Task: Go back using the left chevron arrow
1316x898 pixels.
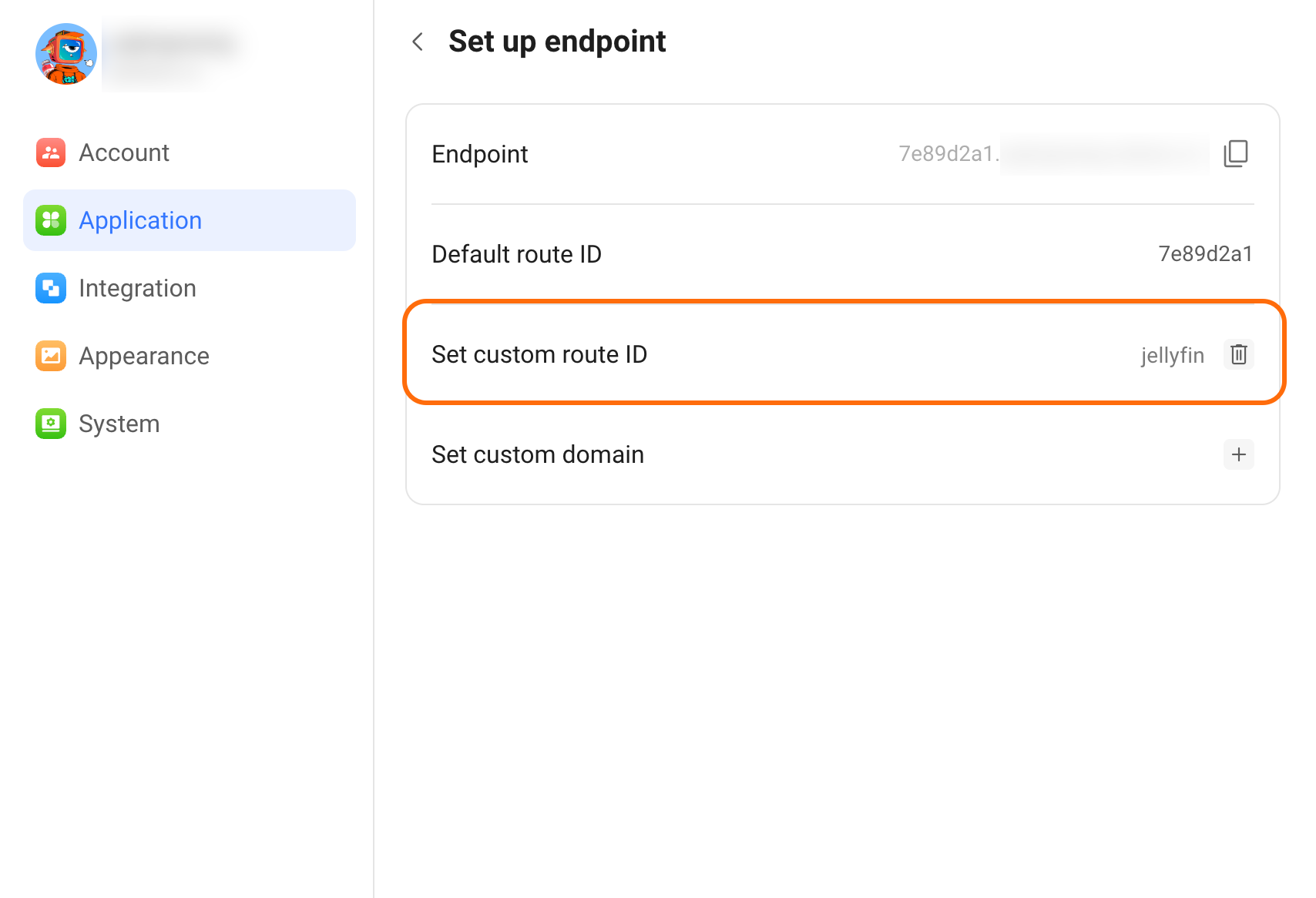Action: pos(418,42)
